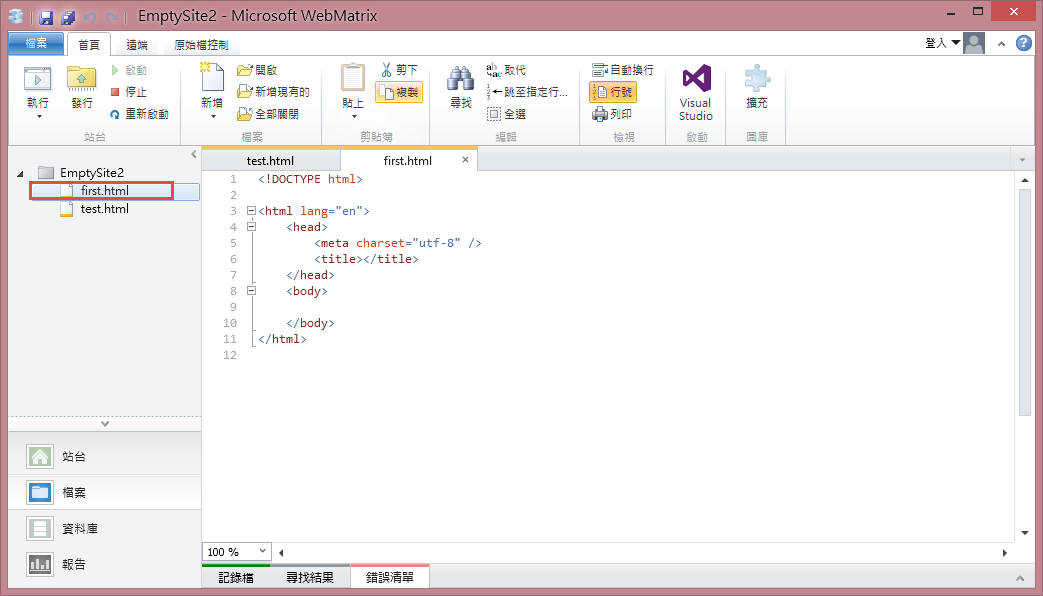Open the Run (執行) dropdown arrow
Viewport: 1043px width, 596px height.
tap(39, 117)
